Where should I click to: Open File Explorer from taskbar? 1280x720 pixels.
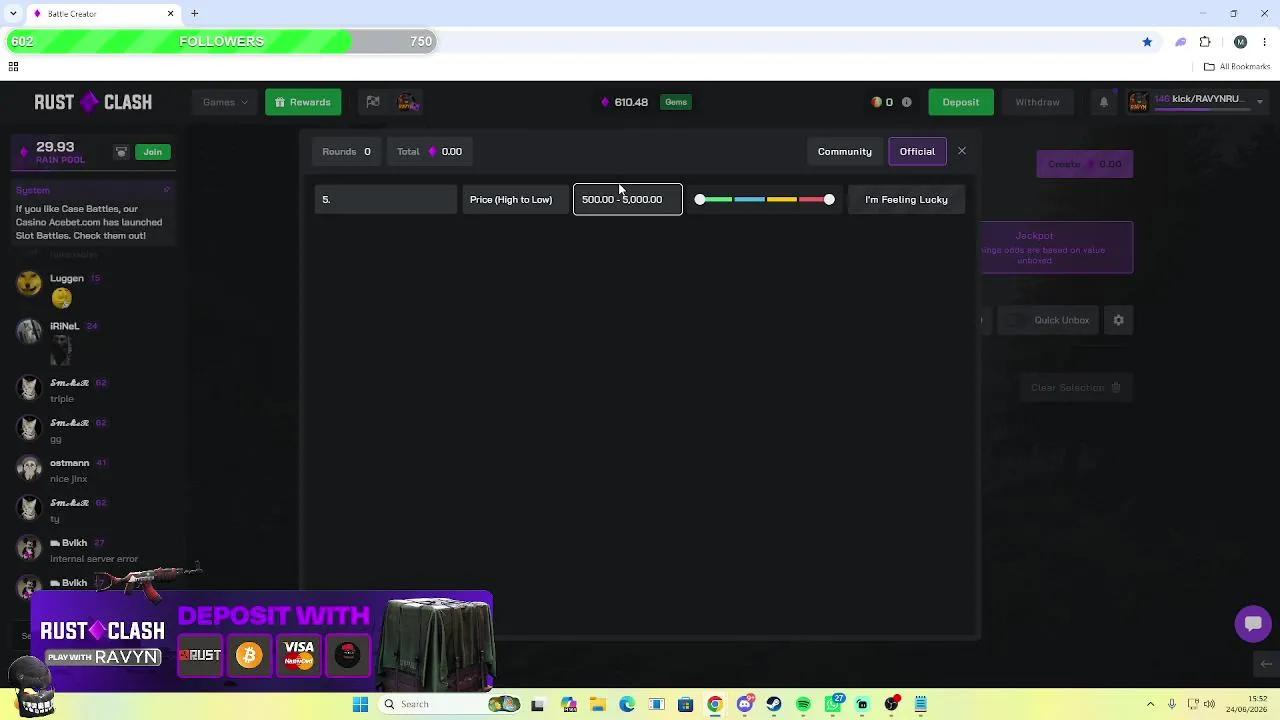point(597,704)
